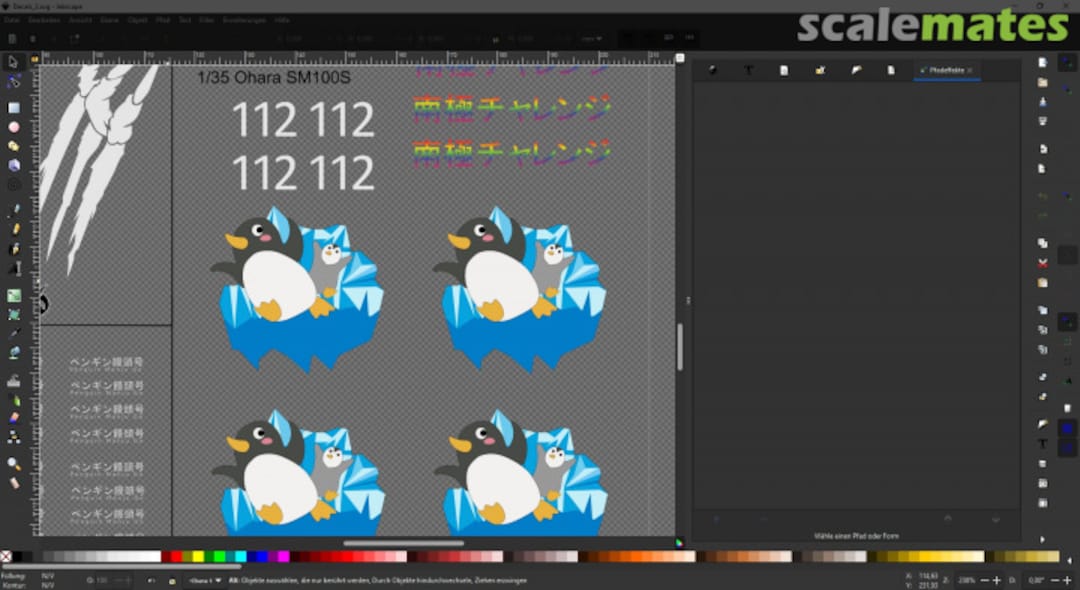
Task: Choose the Rectangle tool in toolbox
Action: (14, 107)
